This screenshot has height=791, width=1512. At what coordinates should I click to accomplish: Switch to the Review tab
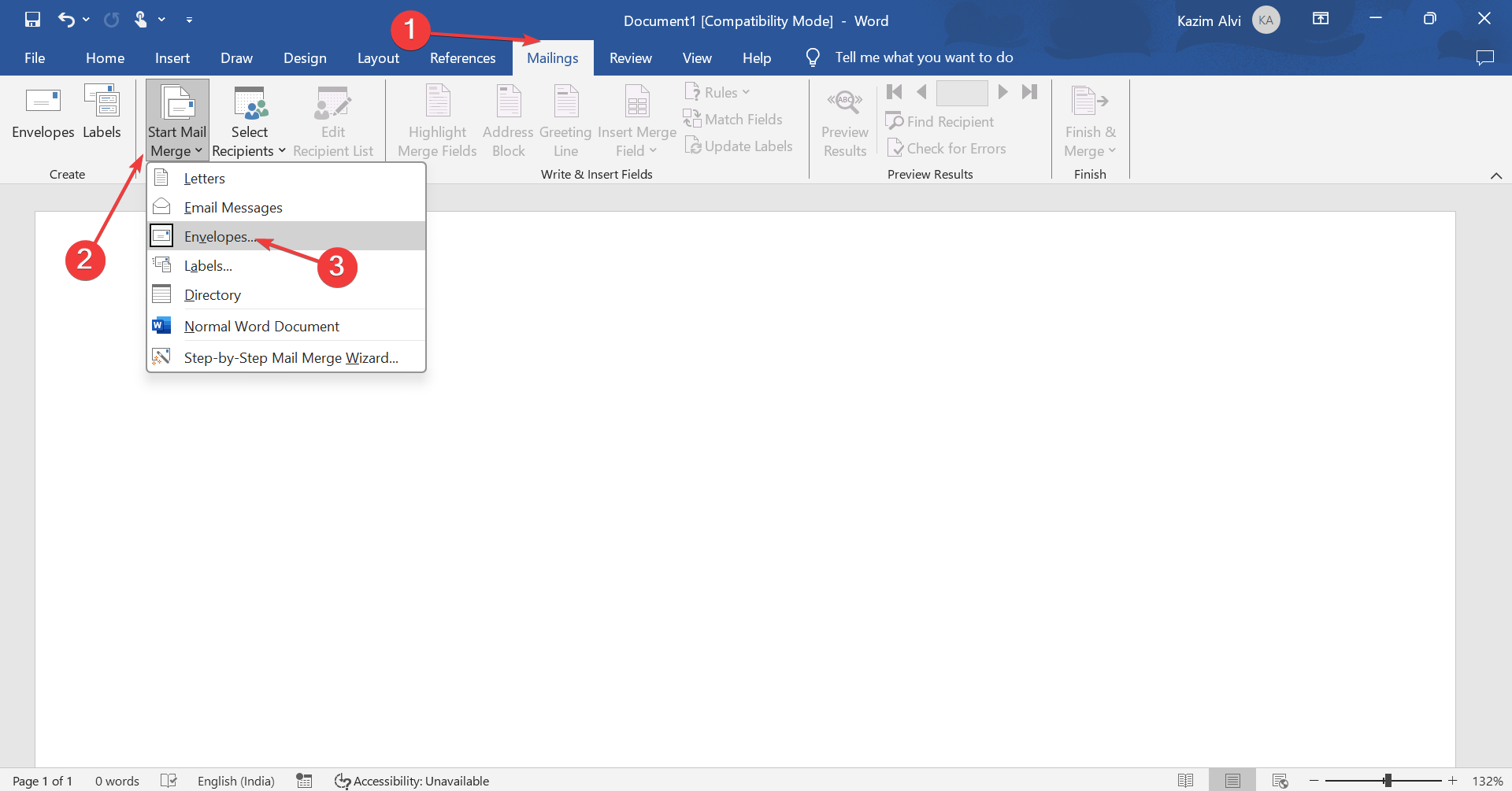(630, 58)
